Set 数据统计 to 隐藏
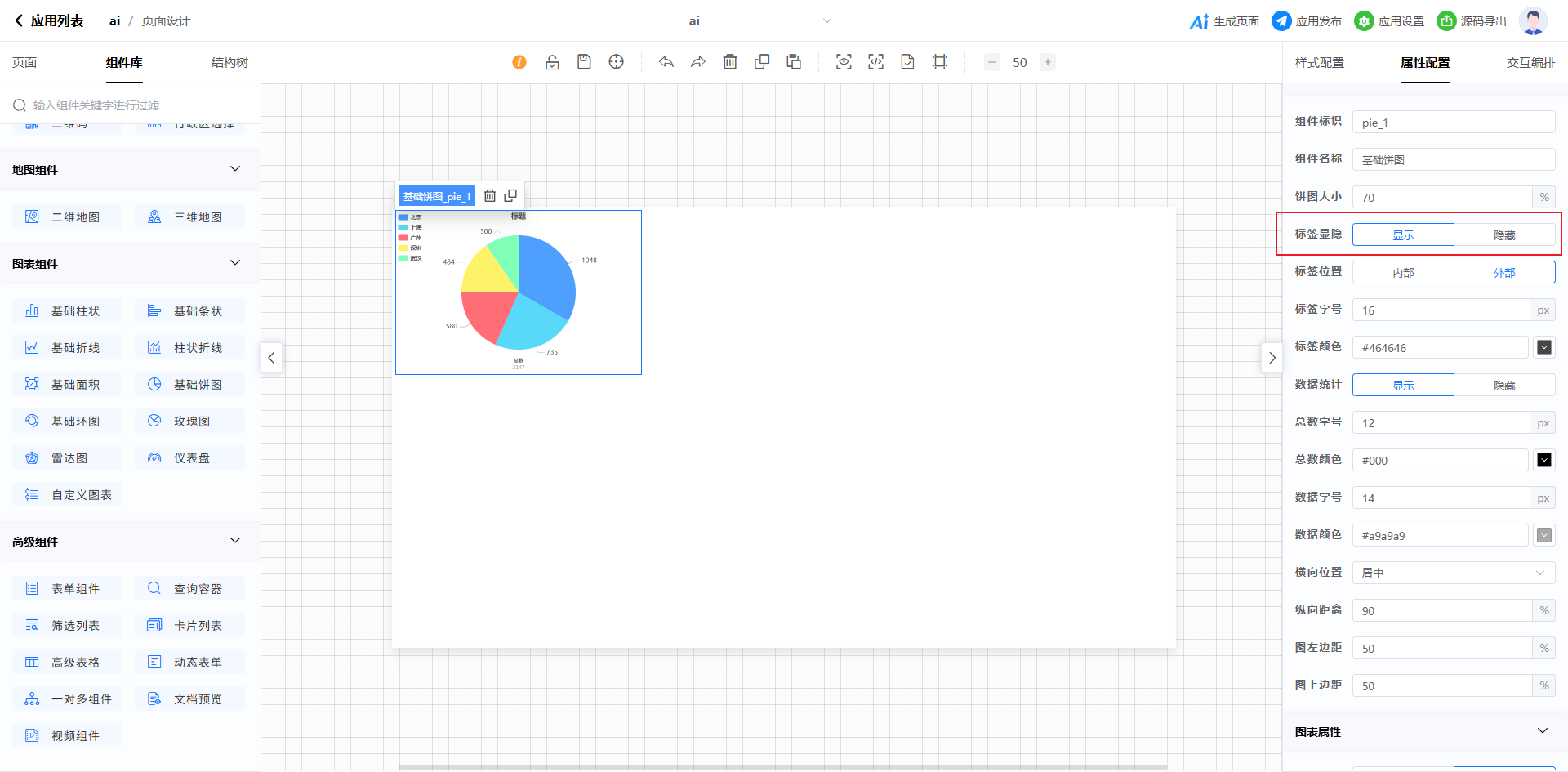The height and width of the screenshot is (772, 1568). 1504,386
